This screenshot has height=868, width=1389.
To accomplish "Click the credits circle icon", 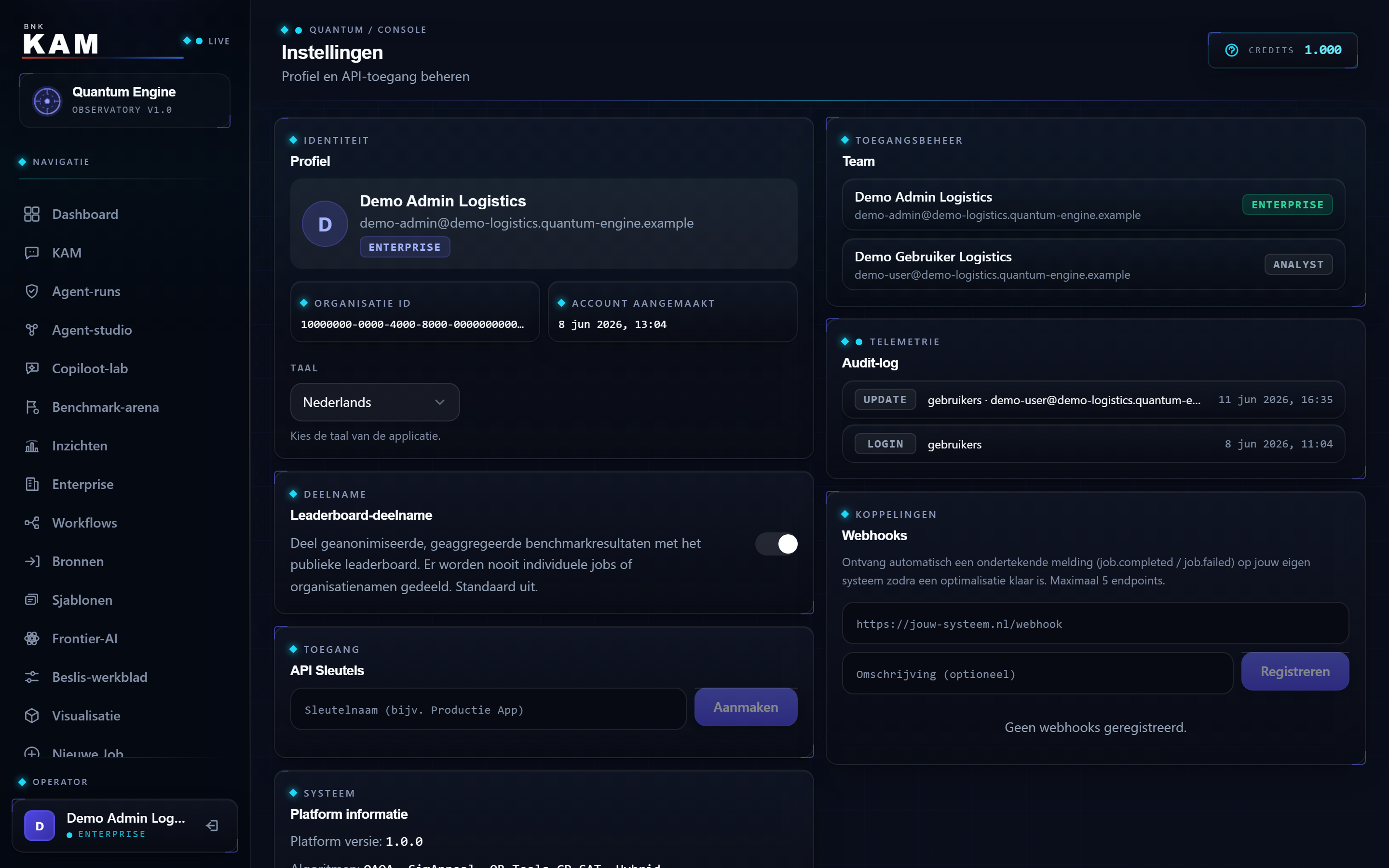I will (x=1231, y=50).
